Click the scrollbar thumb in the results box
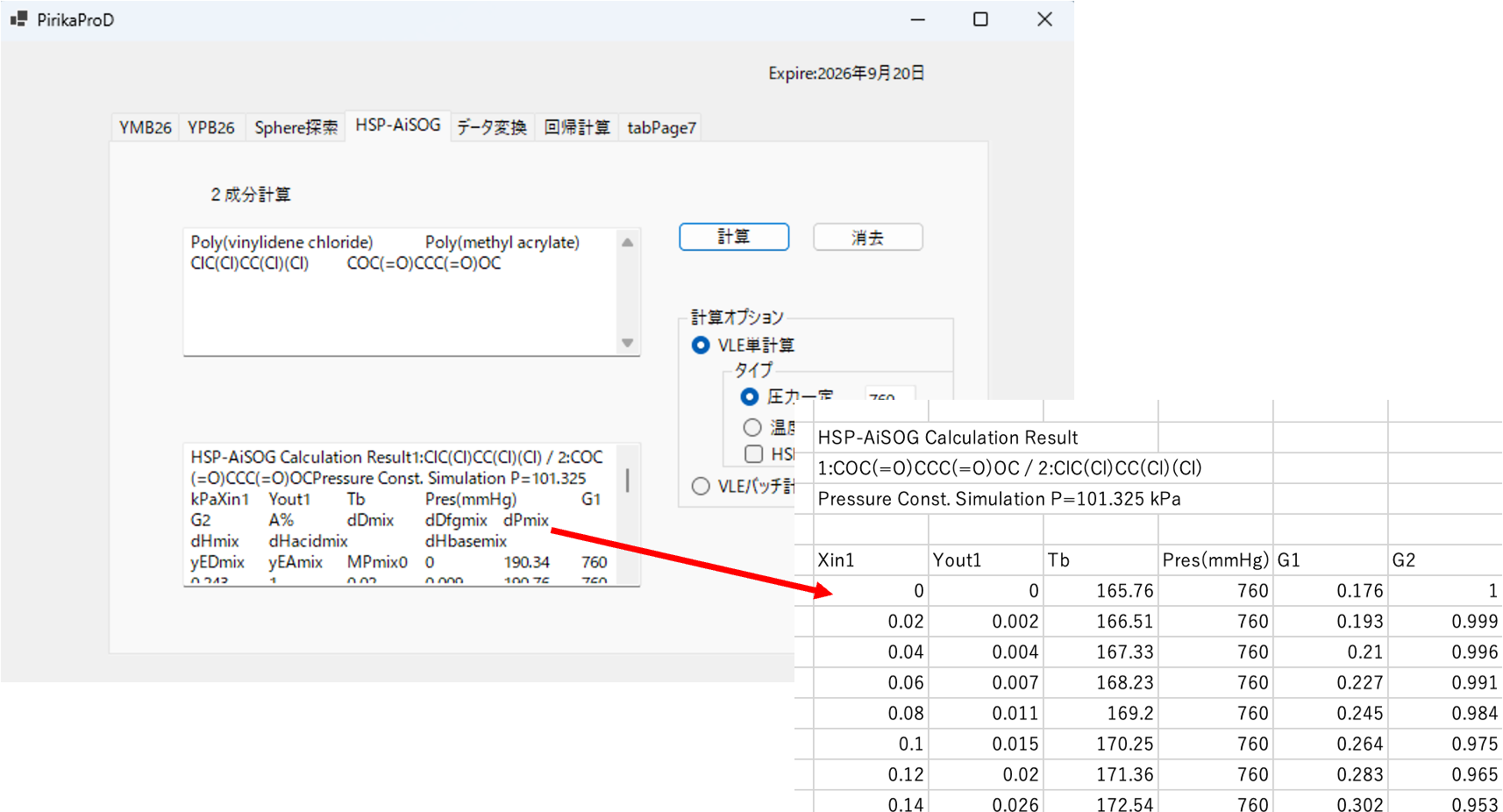 point(627,480)
